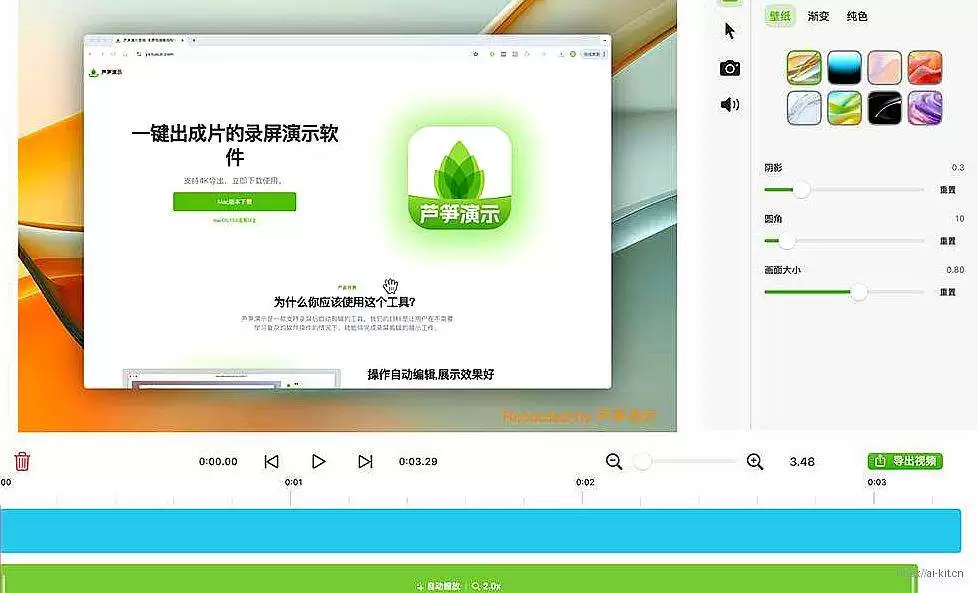Screen dimensions: 980x593
Task: Click the 0.3 shadow value
Action: [958, 167]
